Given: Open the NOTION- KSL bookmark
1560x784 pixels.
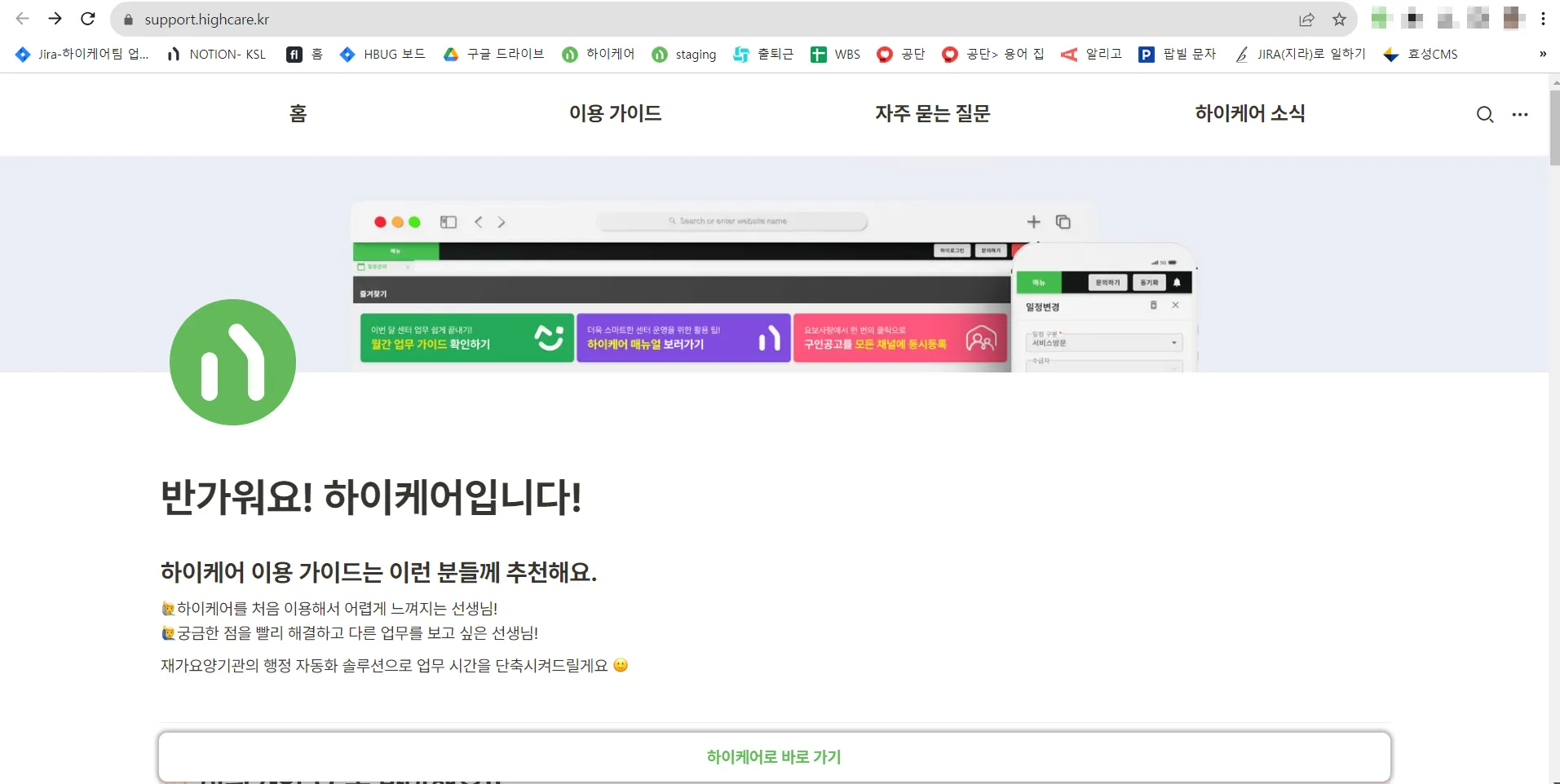Looking at the screenshot, I should click(216, 54).
